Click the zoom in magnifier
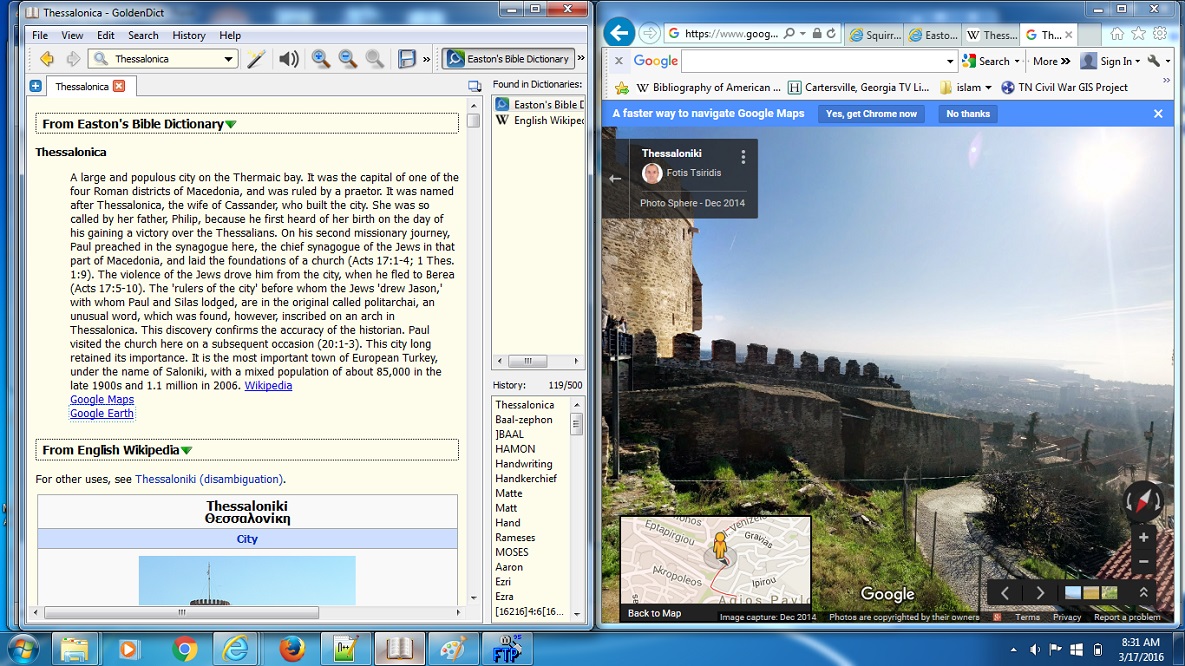This screenshot has width=1185, height=666. (320, 59)
